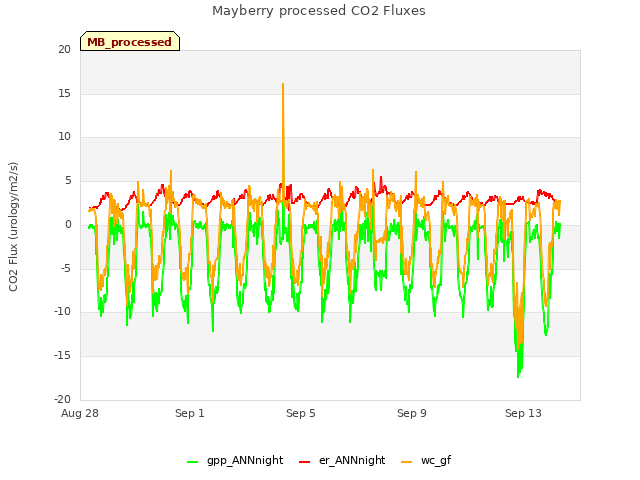
Task: Click the orange wc_gf legend swatch
Action: (x=407, y=462)
